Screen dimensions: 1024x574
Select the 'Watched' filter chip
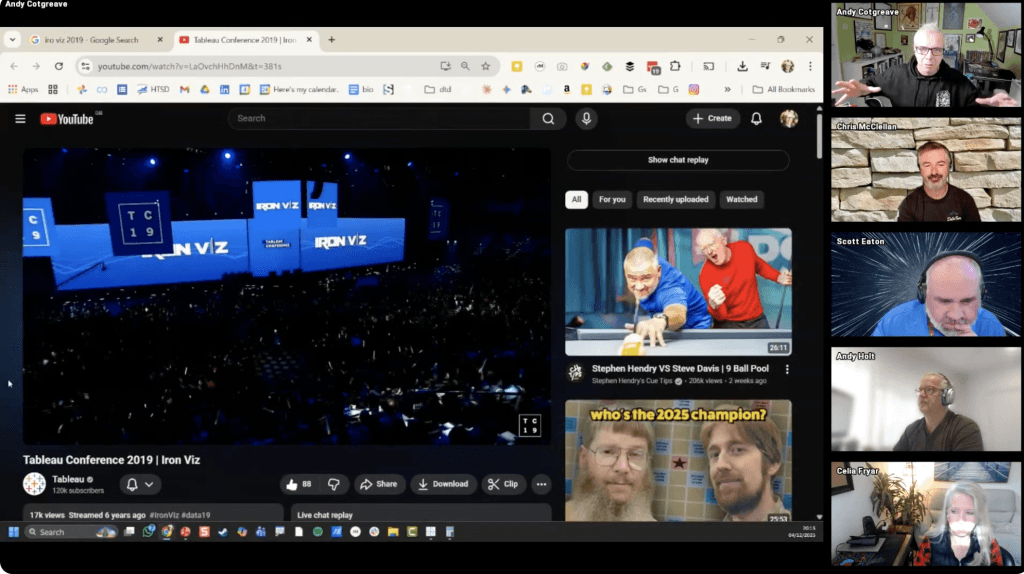point(741,199)
